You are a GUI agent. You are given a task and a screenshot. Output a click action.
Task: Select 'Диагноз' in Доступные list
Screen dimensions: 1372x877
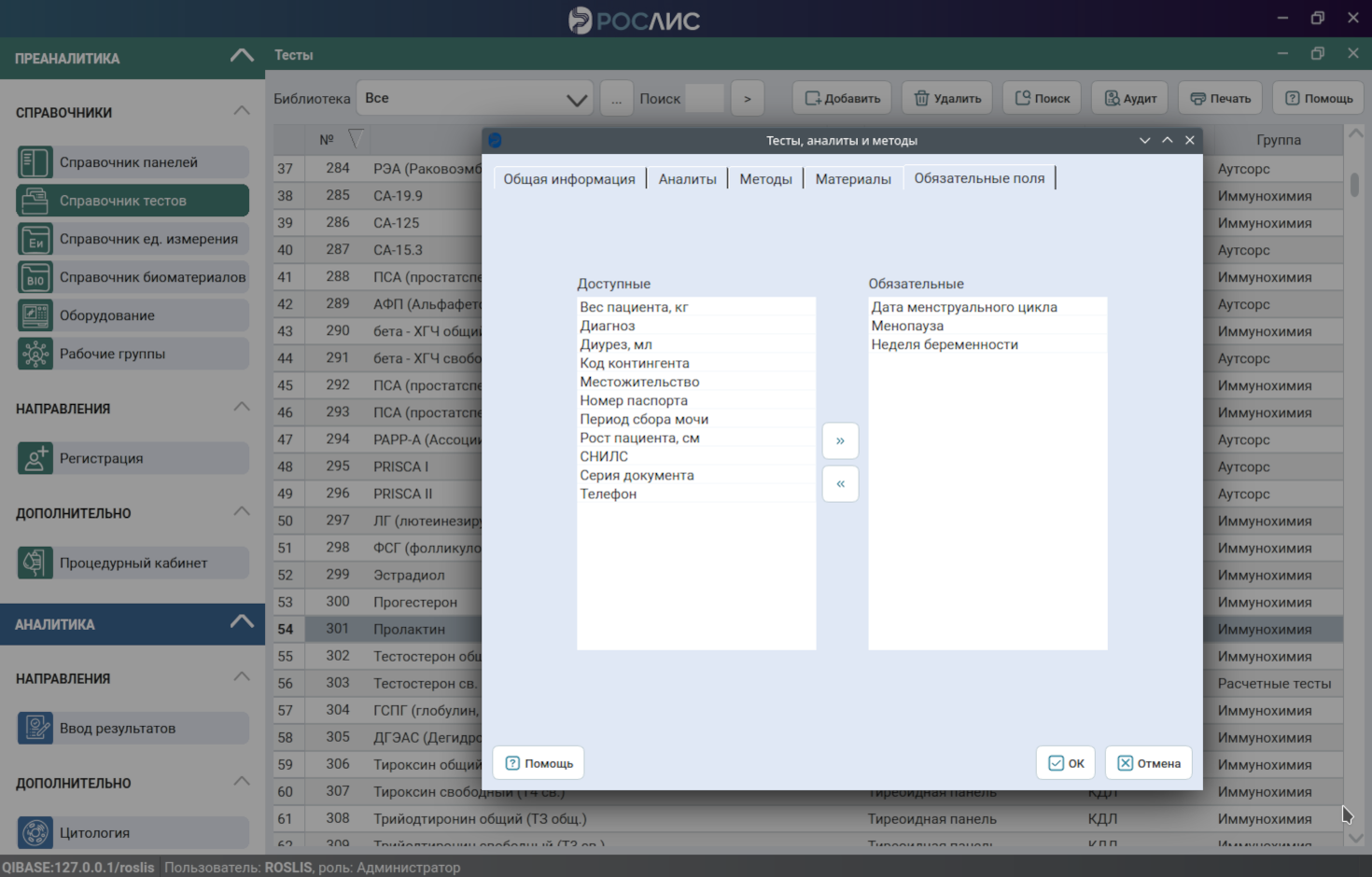pos(696,326)
